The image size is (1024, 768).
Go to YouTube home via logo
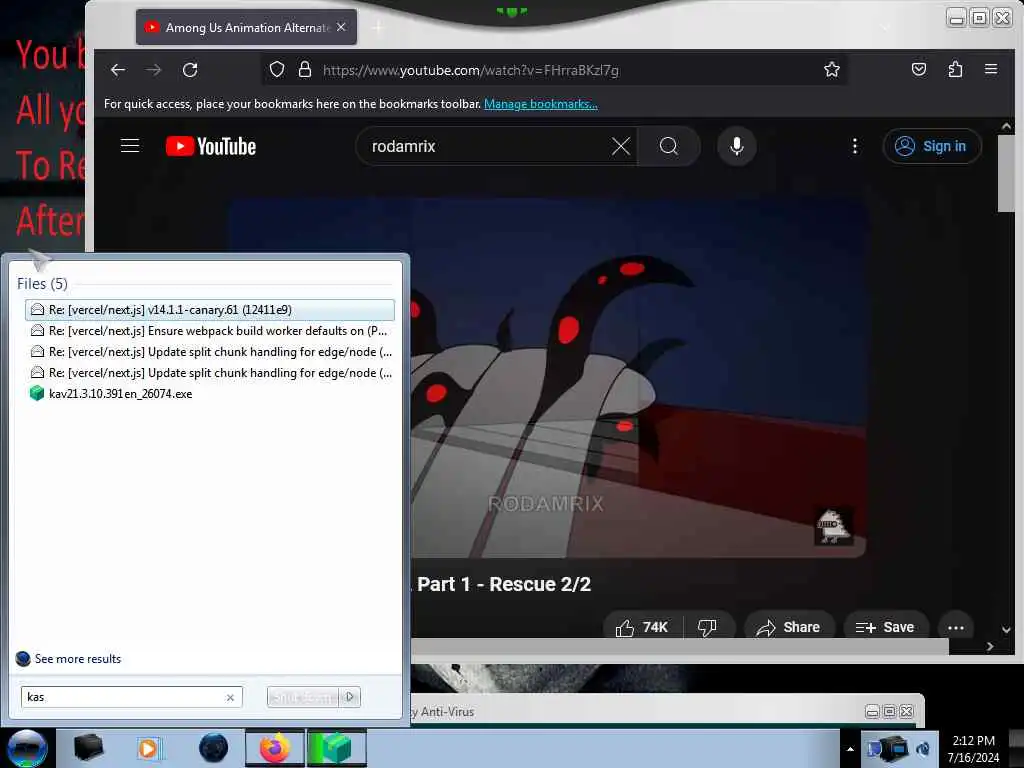pyautogui.click(x=211, y=146)
